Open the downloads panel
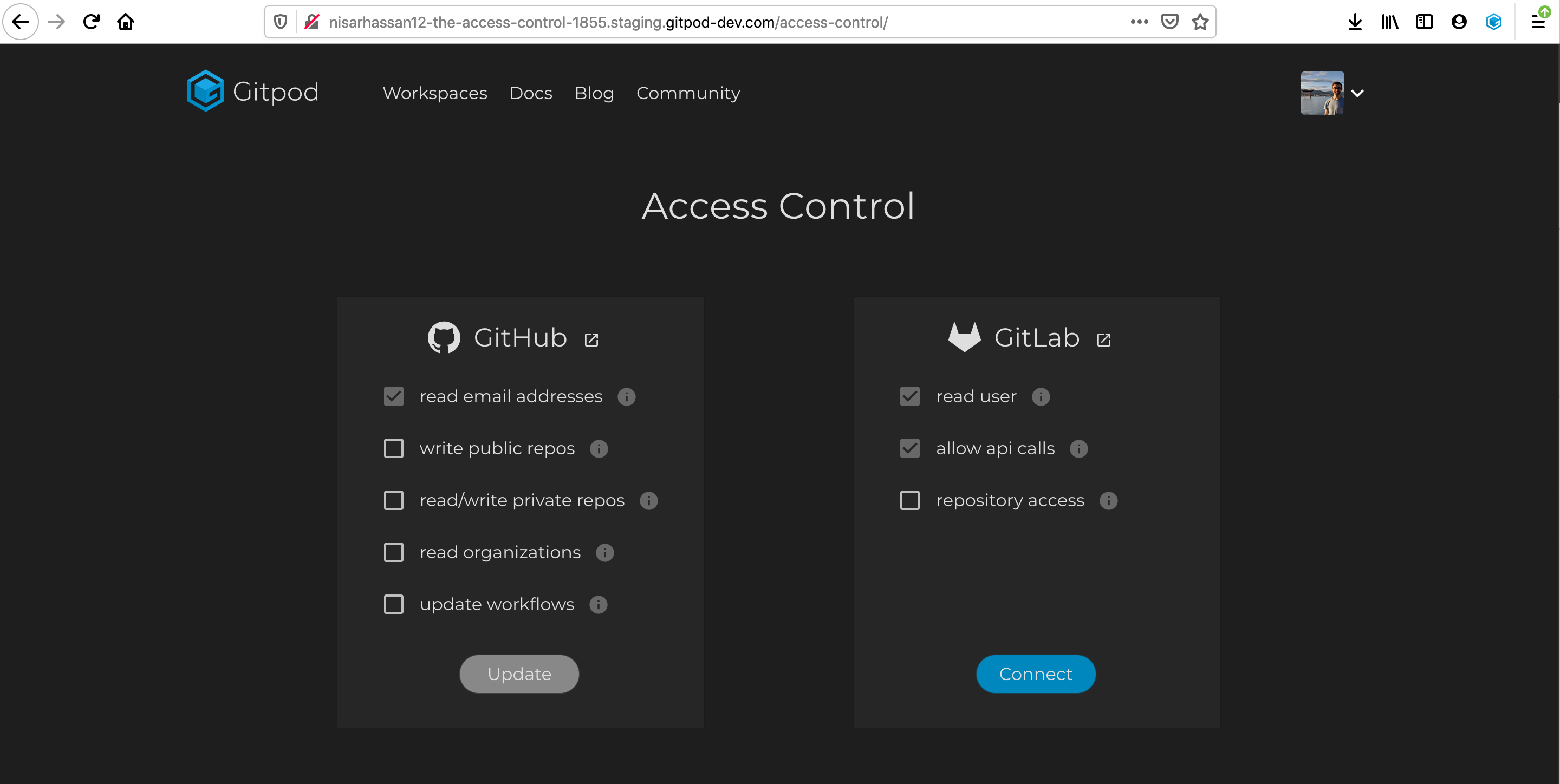1560x784 pixels. [x=1355, y=22]
